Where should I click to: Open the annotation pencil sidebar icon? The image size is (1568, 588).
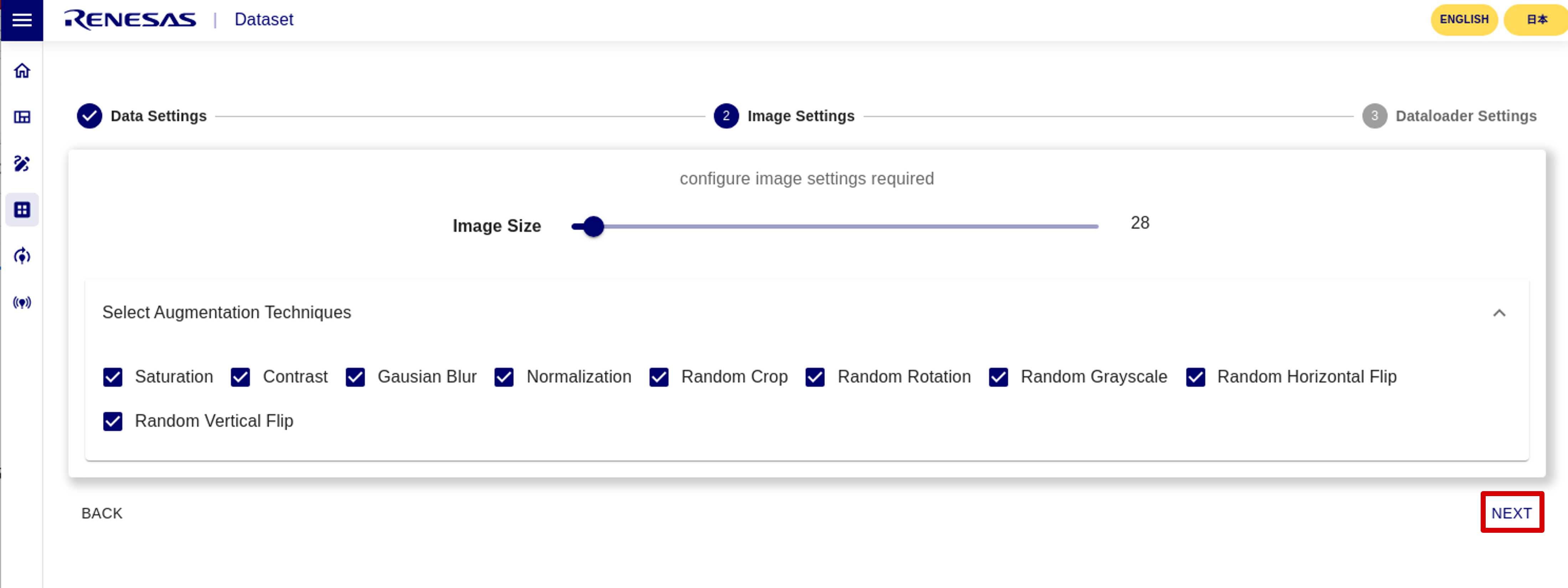(x=22, y=163)
